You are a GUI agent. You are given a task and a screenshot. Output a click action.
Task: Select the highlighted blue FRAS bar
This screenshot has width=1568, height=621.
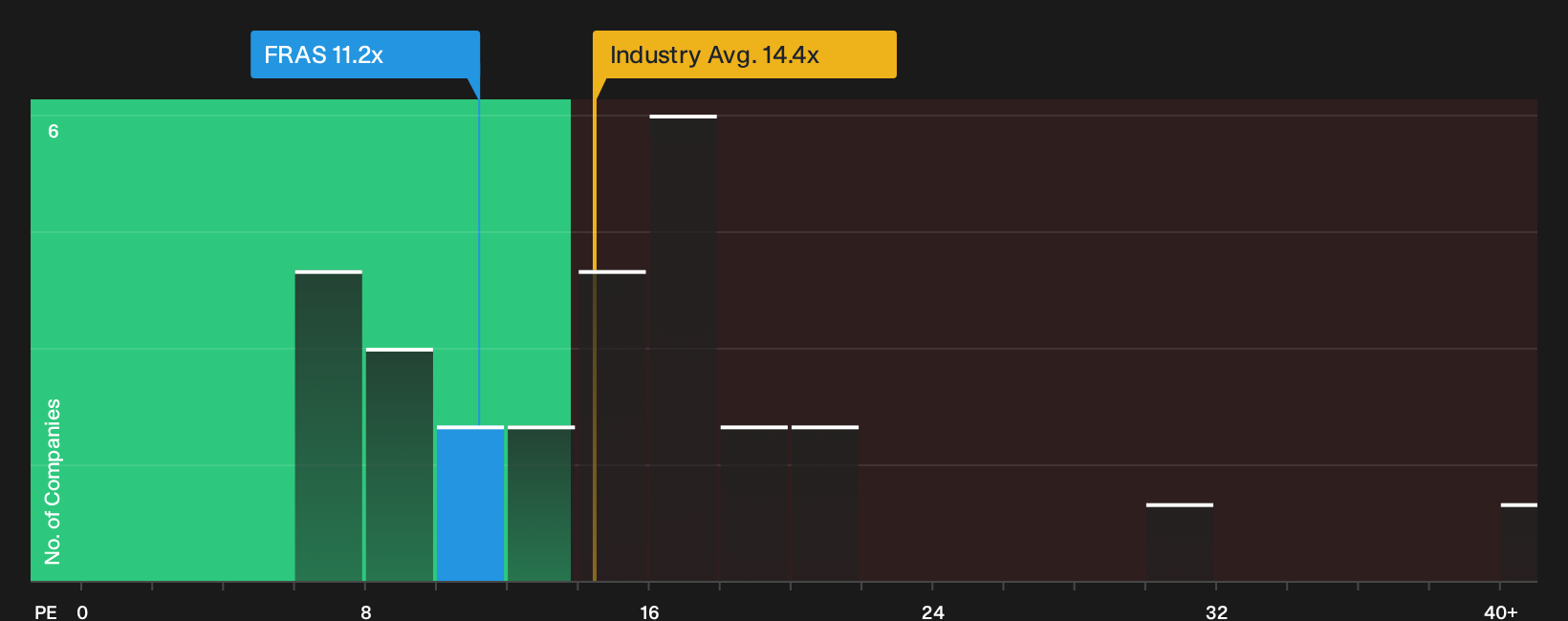(x=470, y=503)
